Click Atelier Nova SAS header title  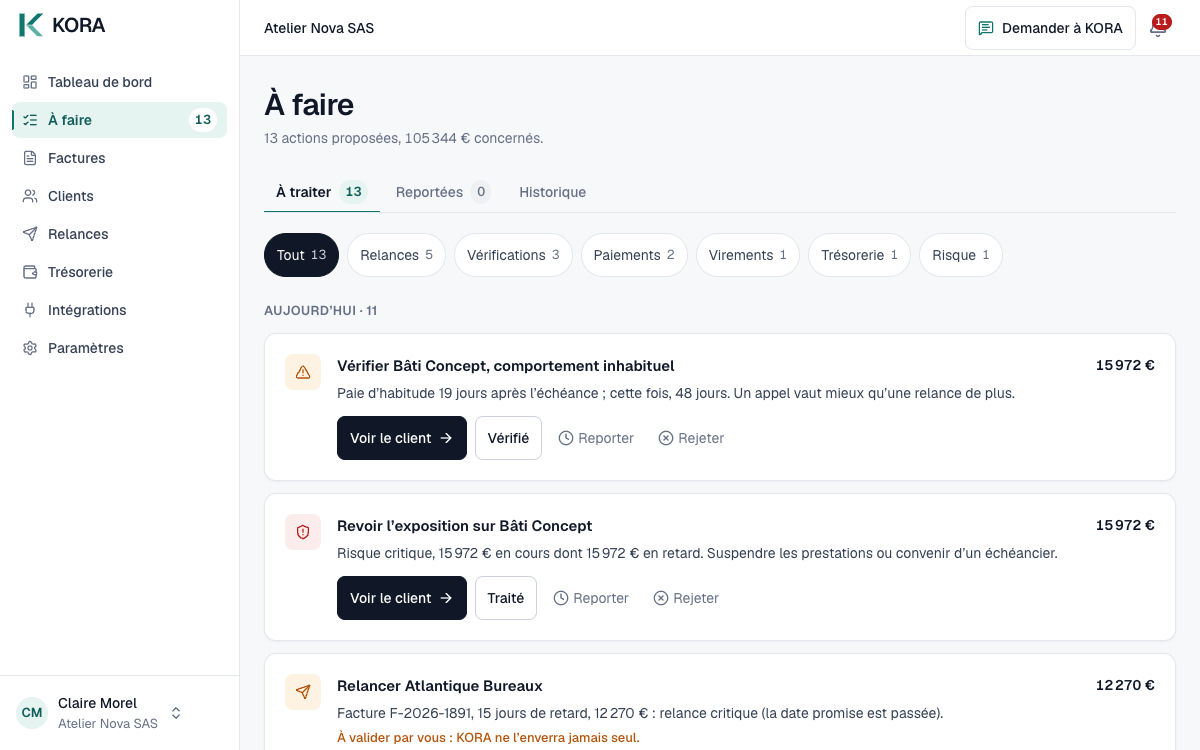click(x=319, y=28)
